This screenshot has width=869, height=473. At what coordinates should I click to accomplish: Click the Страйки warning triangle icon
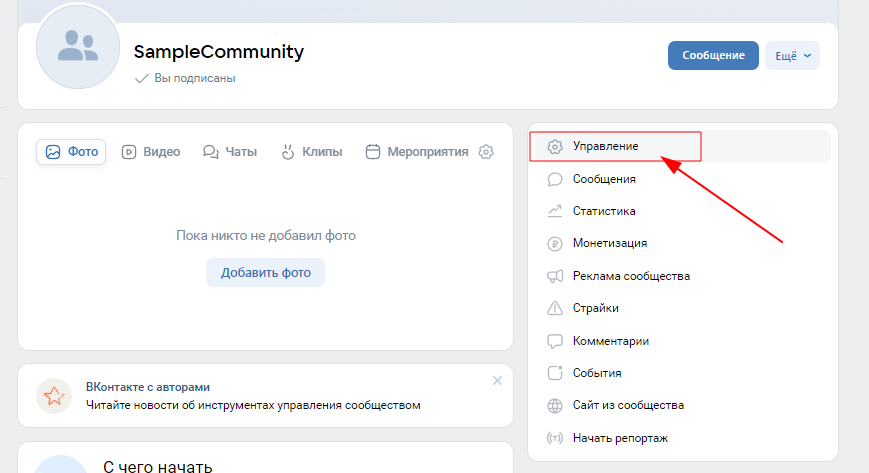(555, 308)
